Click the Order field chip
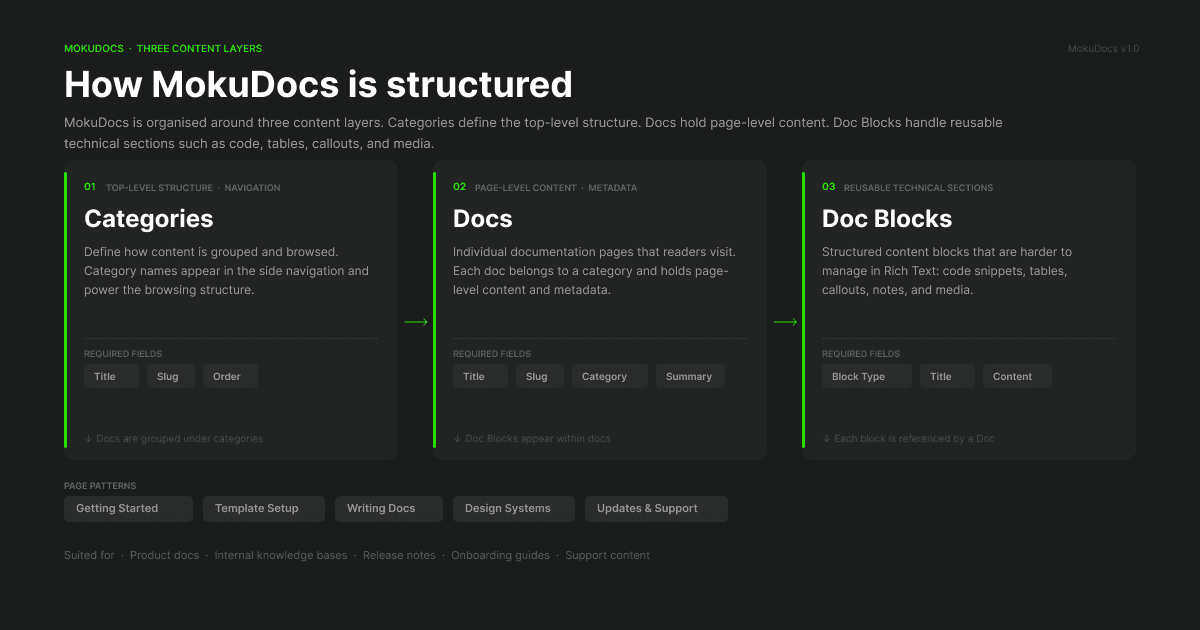 pyautogui.click(x=230, y=377)
